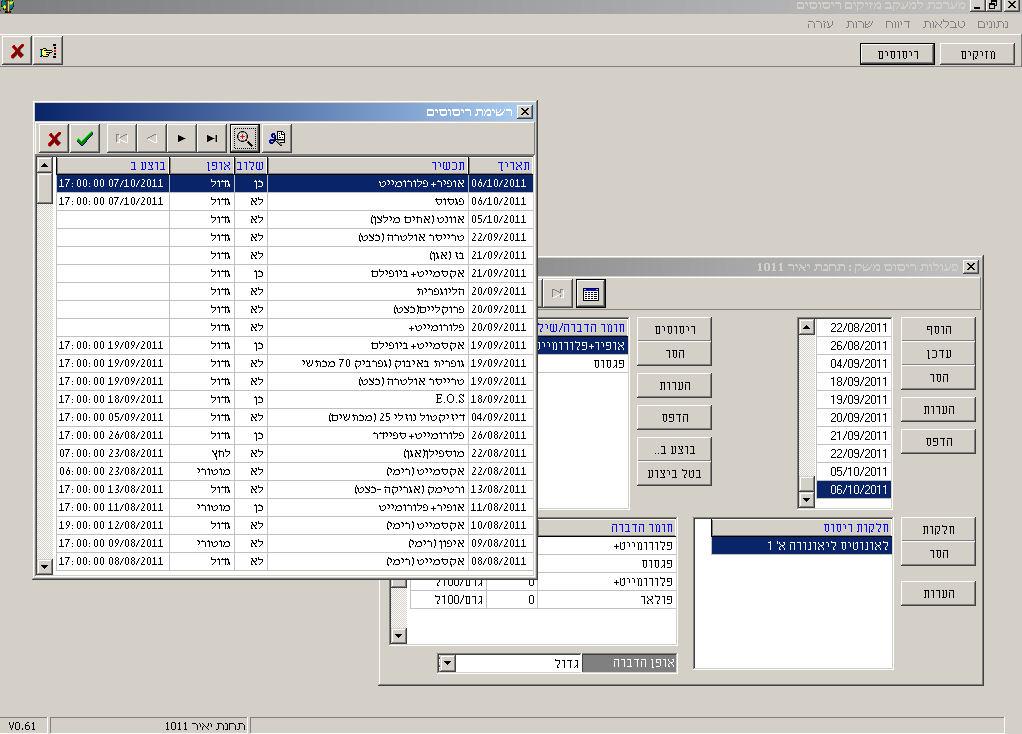Select row בז (אגן) dated 21/09/2011
The image size is (1022, 734).
click(295, 256)
